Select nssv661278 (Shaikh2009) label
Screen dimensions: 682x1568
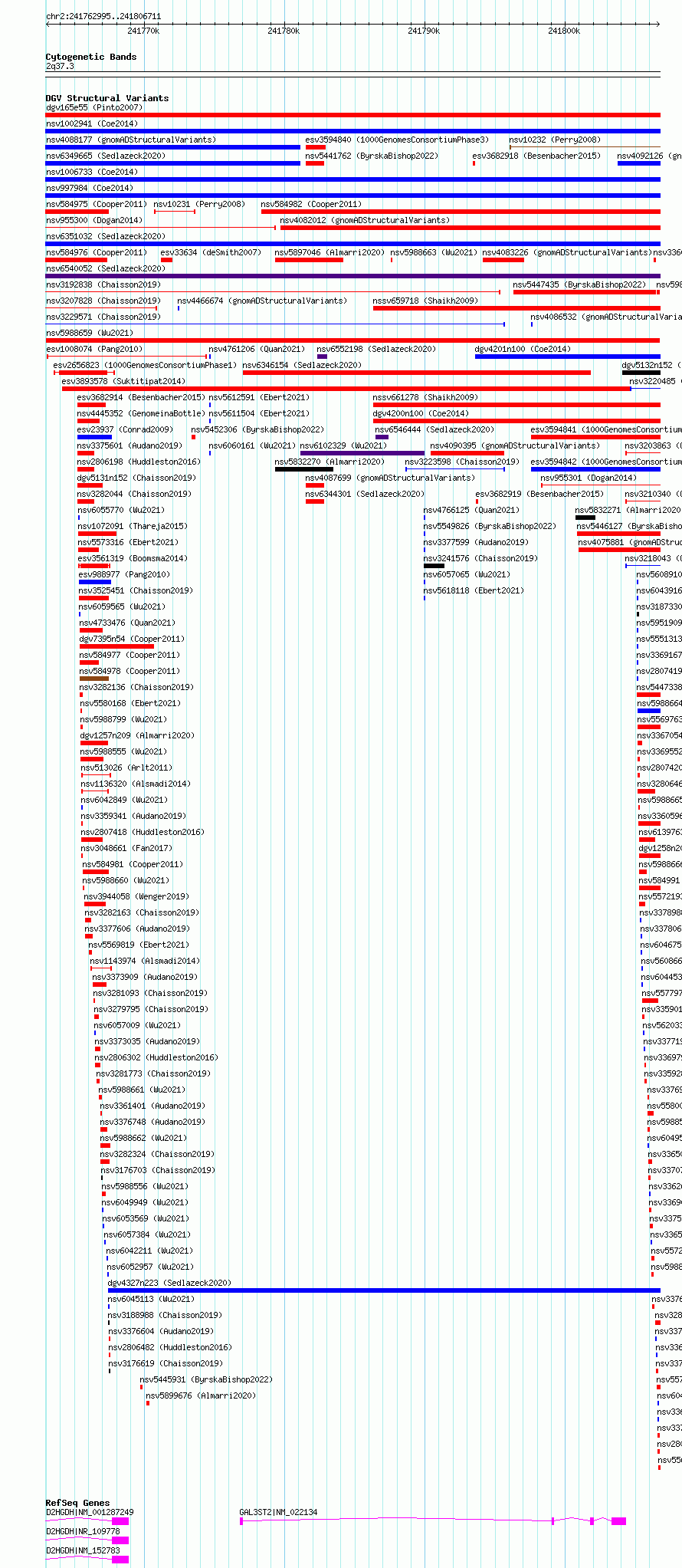(425, 397)
